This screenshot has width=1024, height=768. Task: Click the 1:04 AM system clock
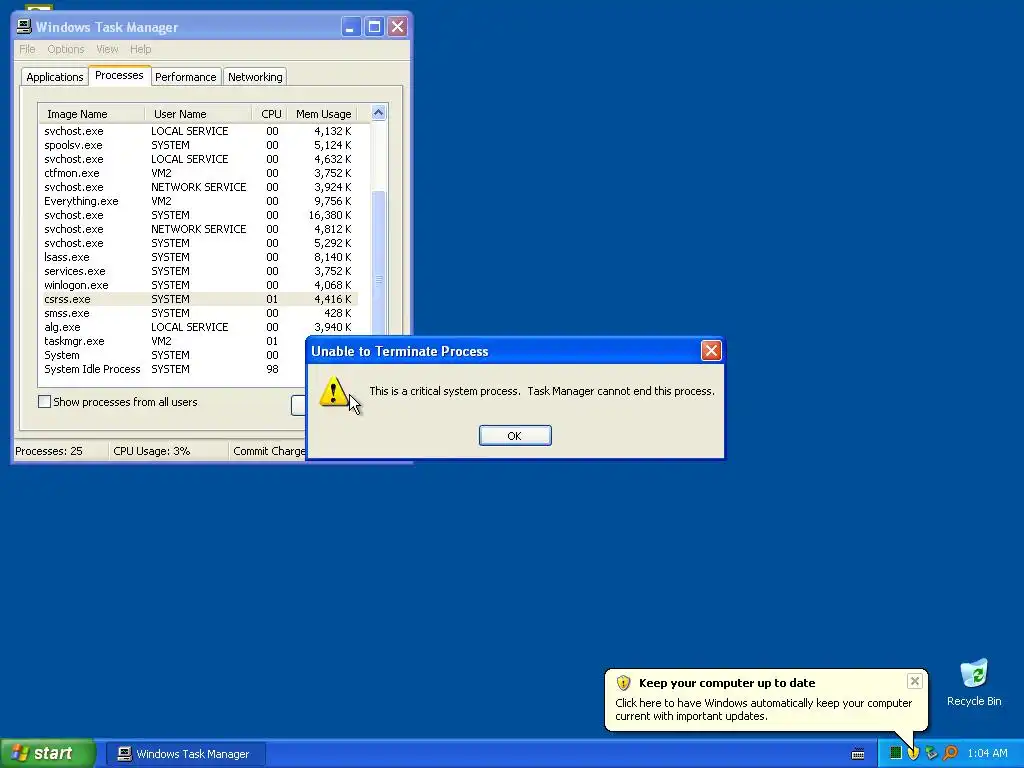tap(987, 753)
